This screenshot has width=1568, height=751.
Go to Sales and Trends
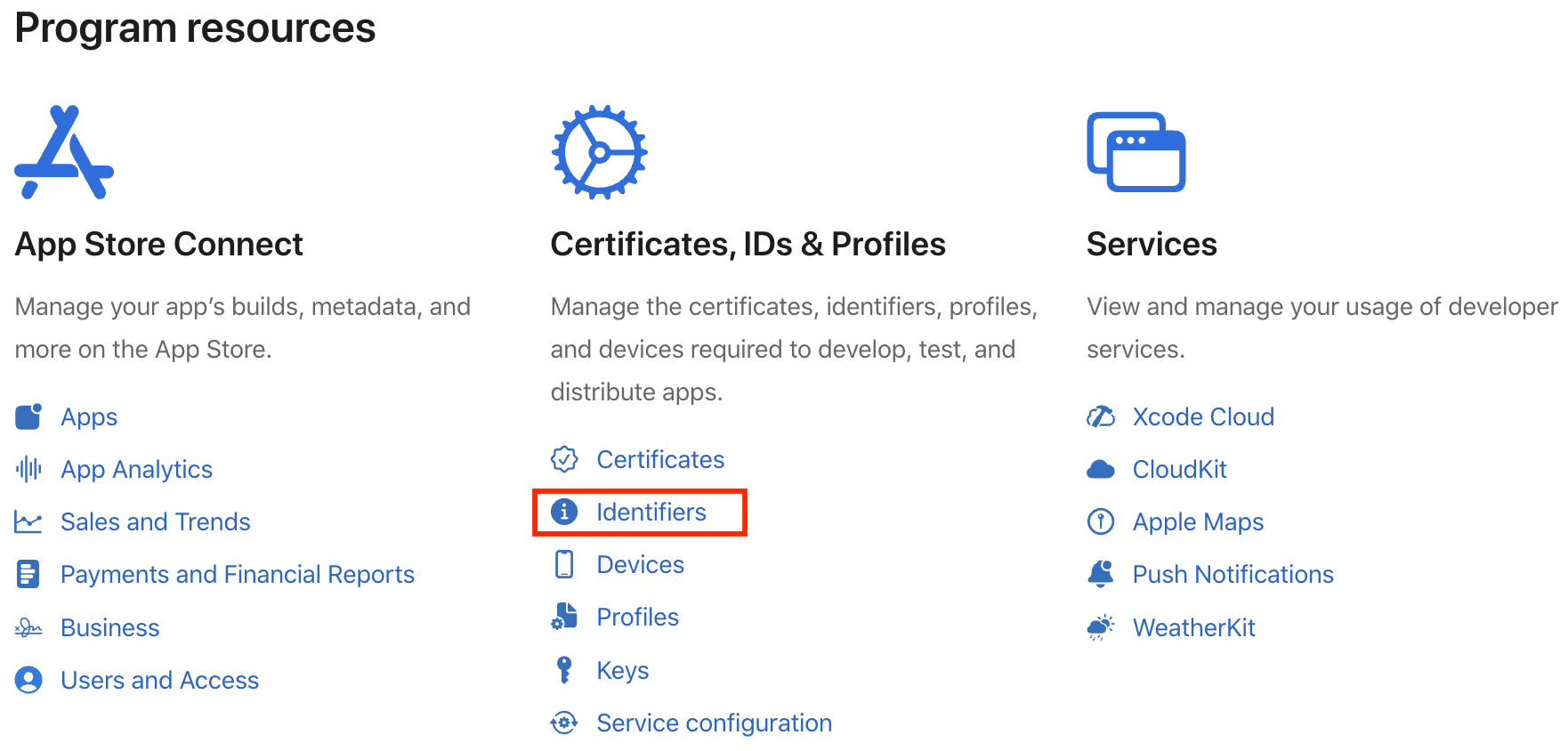[156, 521]
